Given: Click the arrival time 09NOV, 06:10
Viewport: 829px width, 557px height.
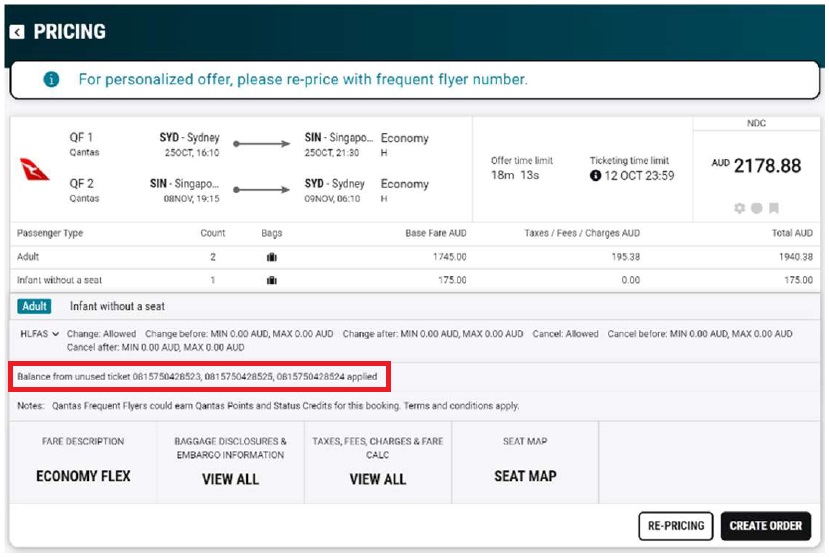Looking at the screenshot, I should [x=332, y=199].
